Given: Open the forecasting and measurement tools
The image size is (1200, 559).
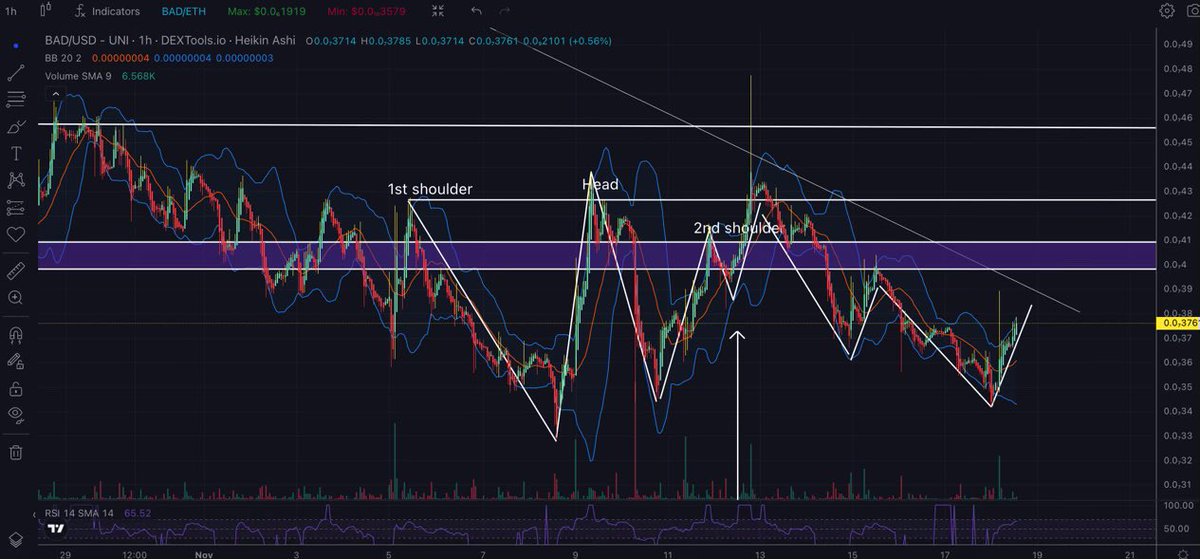Looking at the screenshot, I should (x=15, y=208).
